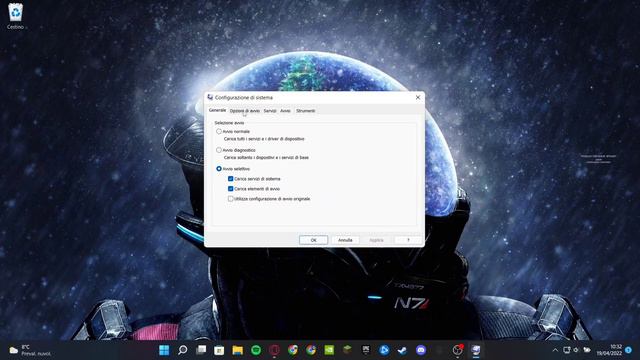
Task: Open the Windows Start menu
Action: [164, 350]
